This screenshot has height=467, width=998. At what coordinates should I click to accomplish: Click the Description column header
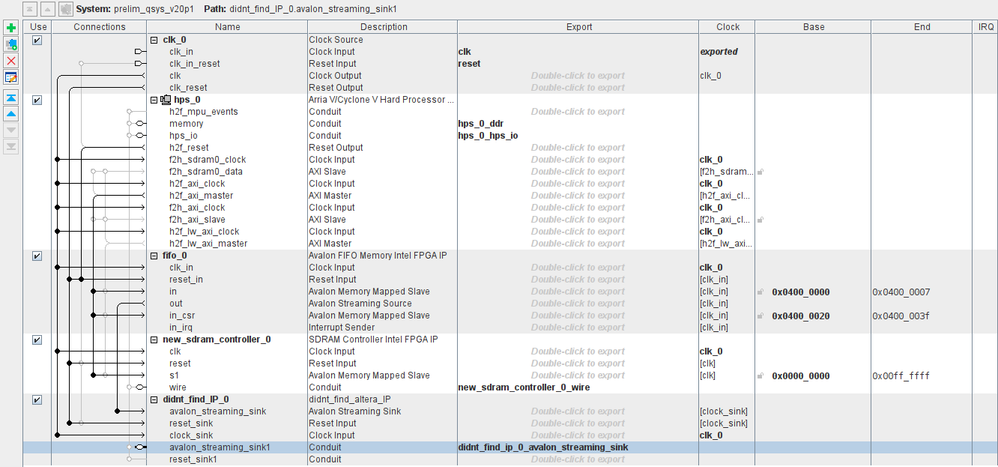tap(383, 27)
